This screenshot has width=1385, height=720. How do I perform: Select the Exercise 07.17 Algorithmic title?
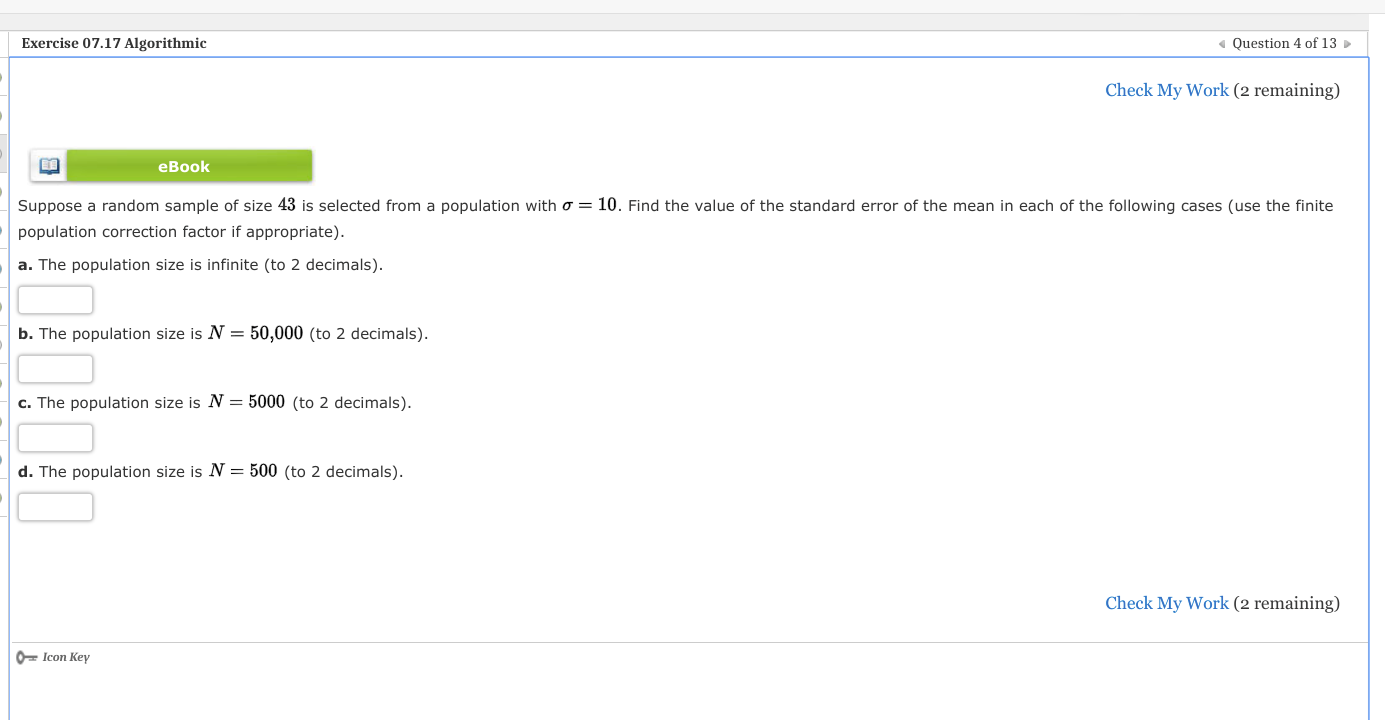pos(113,43)
